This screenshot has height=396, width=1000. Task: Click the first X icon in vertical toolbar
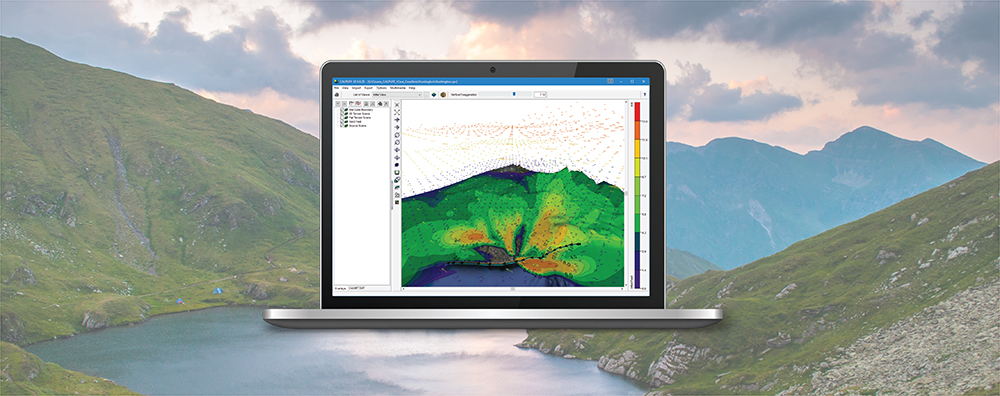point(397,104)
